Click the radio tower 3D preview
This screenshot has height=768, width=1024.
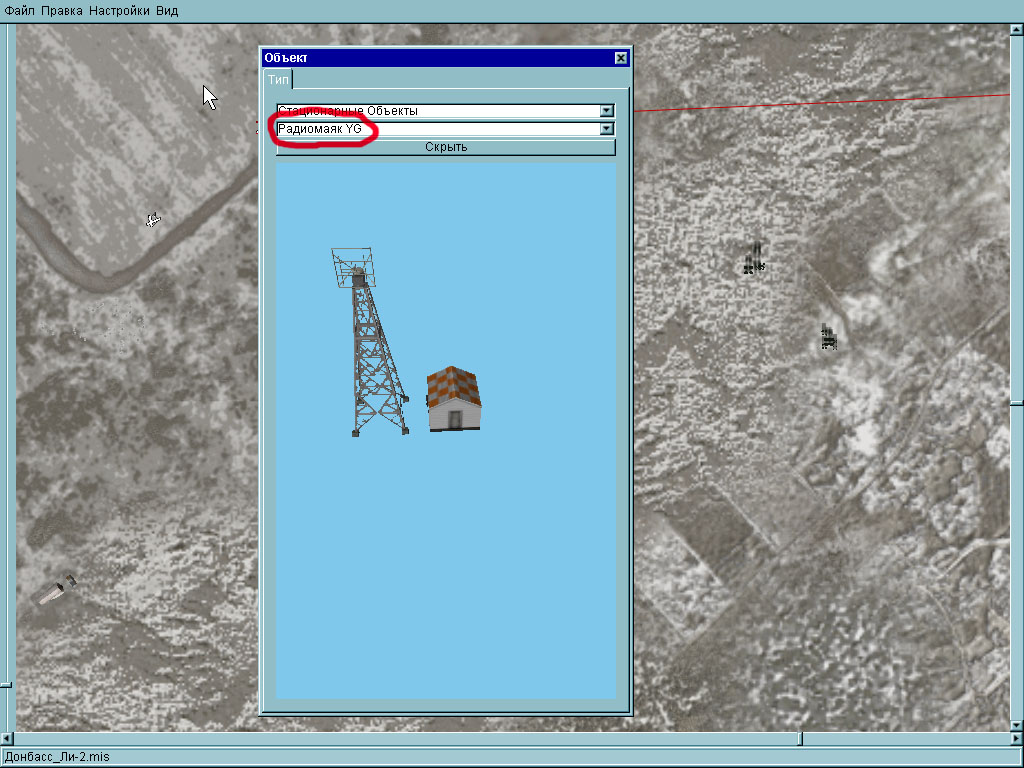coord(369,341)
